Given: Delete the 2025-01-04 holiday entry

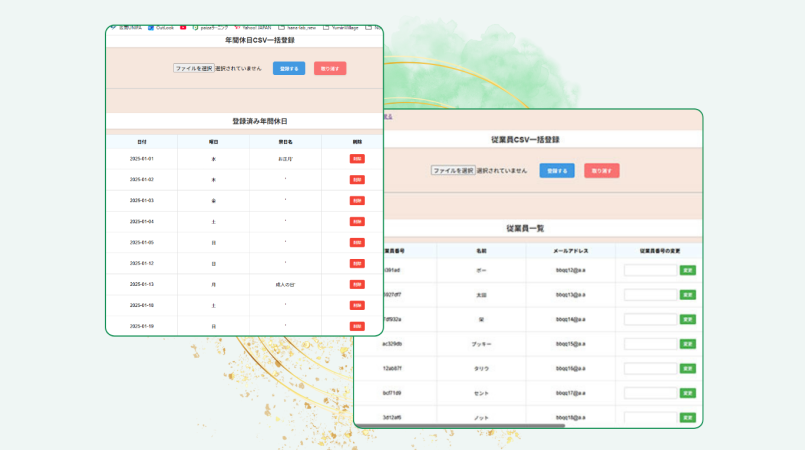Looking at the screenshot, I should pos(357,222).
